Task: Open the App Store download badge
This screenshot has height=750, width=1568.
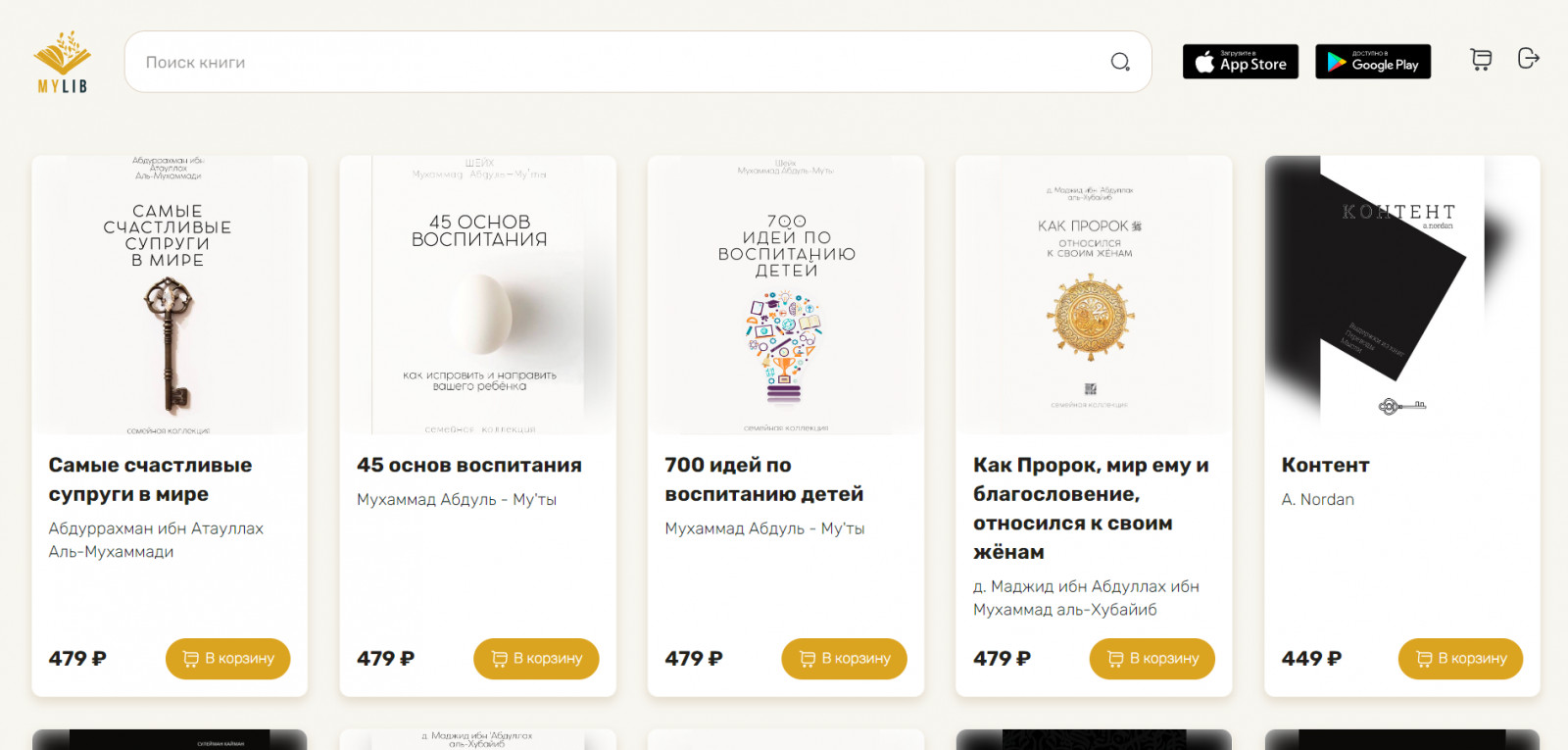Action: tap(1240, 62)
